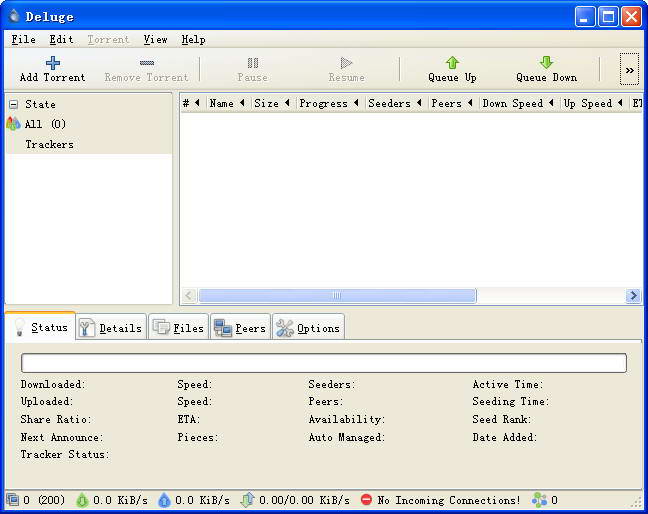Switch to the Files tab
The width and height of the screenshot is (648, 514).
click(179, 327)
